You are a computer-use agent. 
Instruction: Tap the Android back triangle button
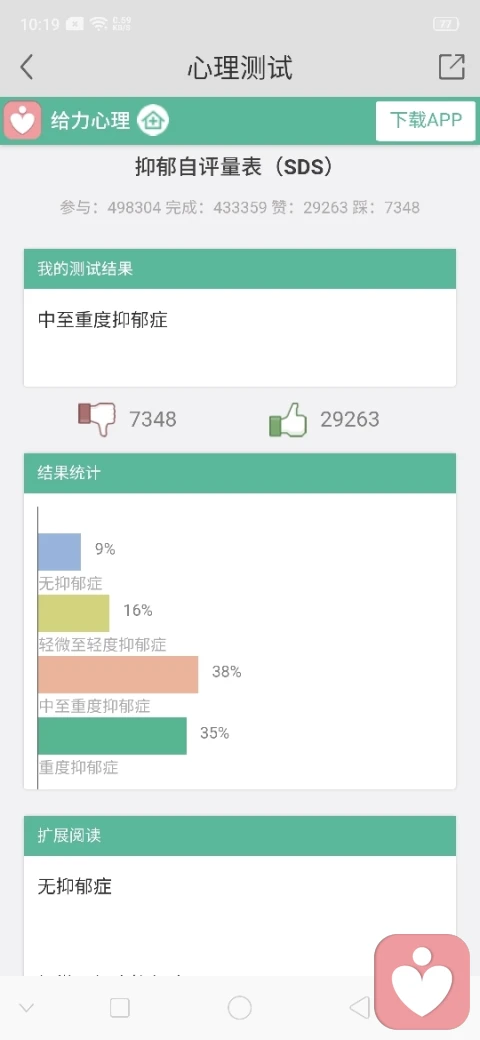[x=359, y=1008]
